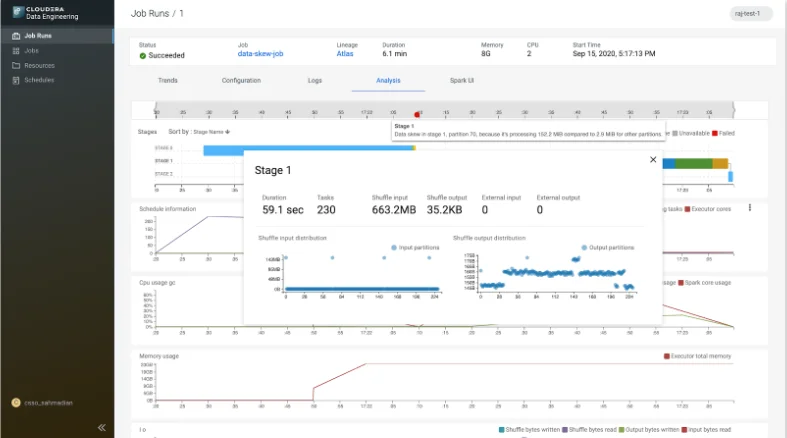Toggle Output partitions legend in popup
The width and height of the screenshot is (787, 438).
point(608,248)
